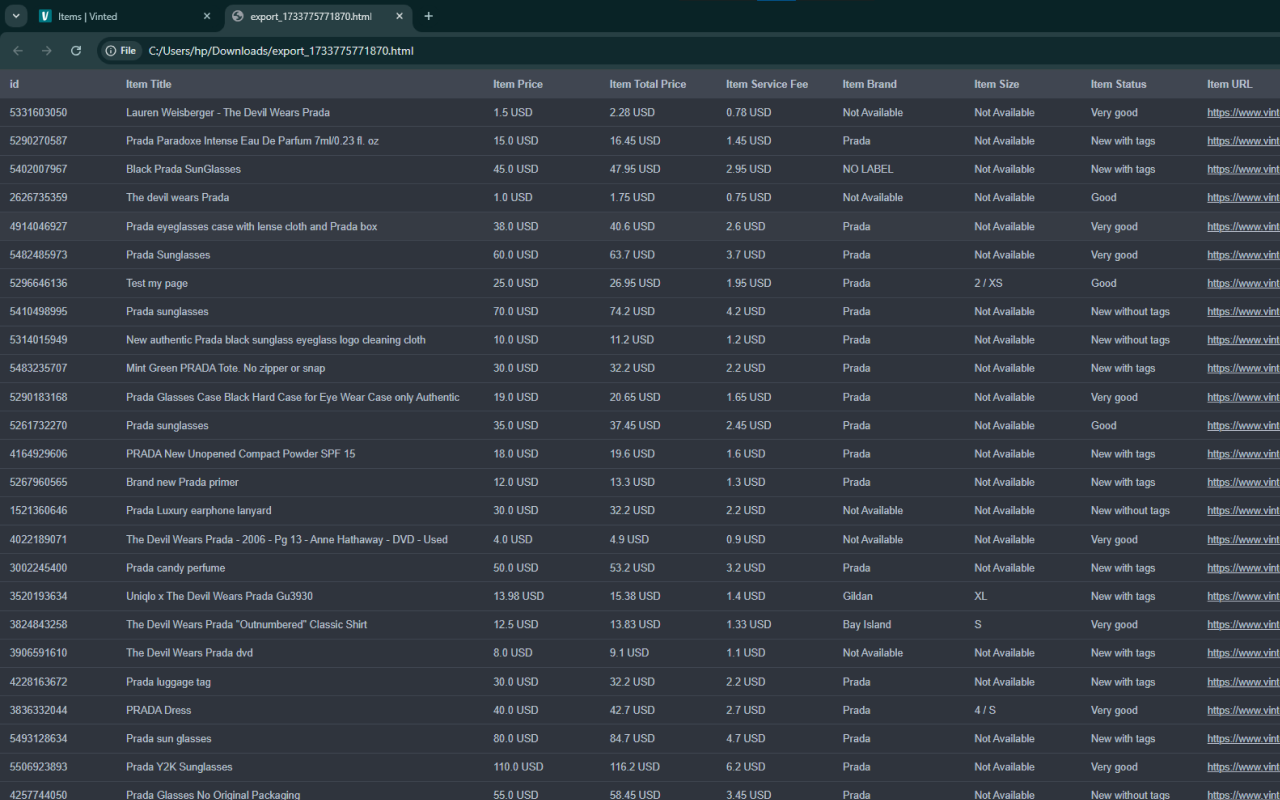Click title 'PRADA New Unopened Compact Powder SPF 15'

point(240,454)
